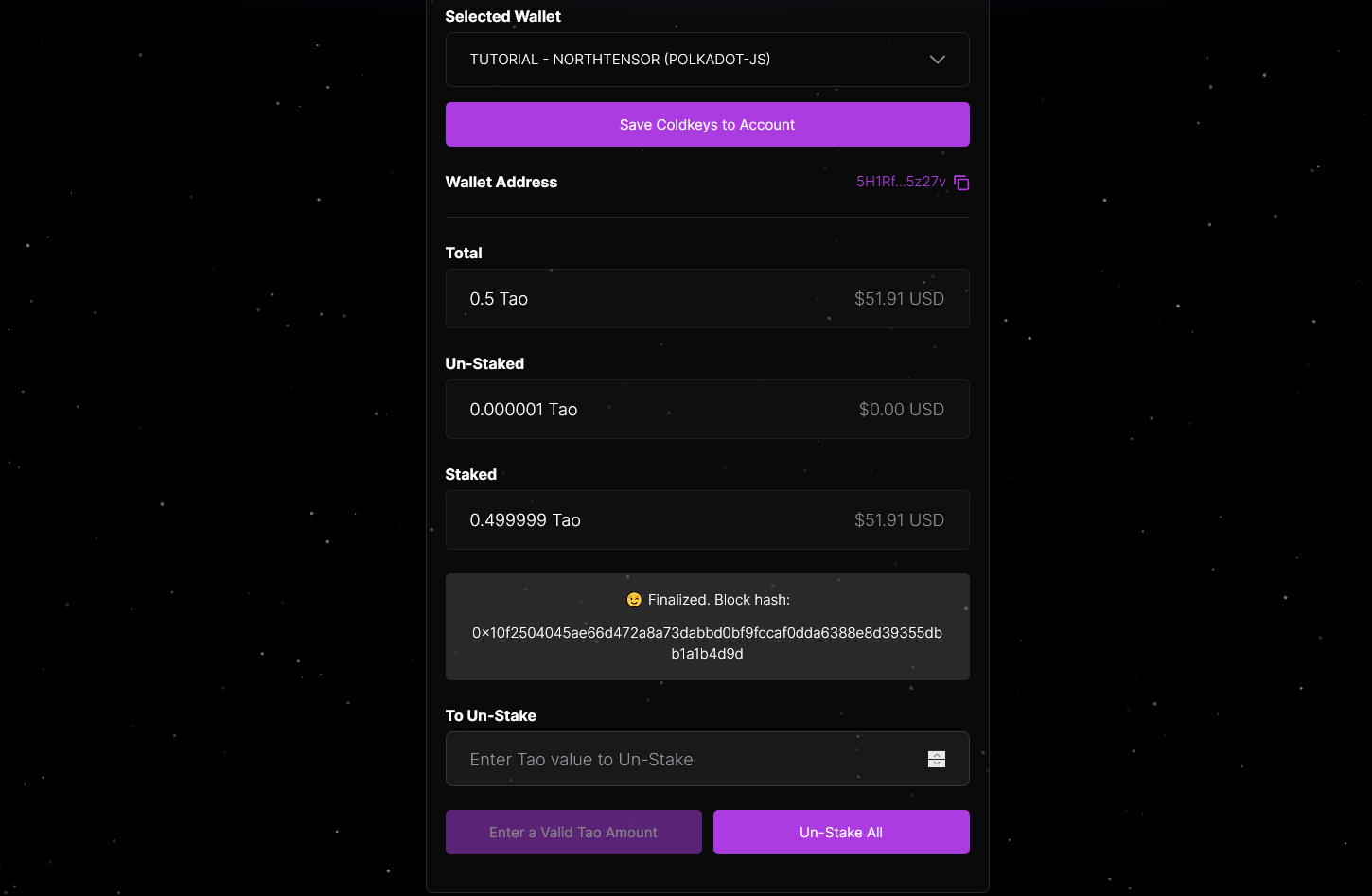Viewport: 1372px width, 896px height.
Task: Click the 0.000001 Tao un-staked value
Action: (523, 410)
